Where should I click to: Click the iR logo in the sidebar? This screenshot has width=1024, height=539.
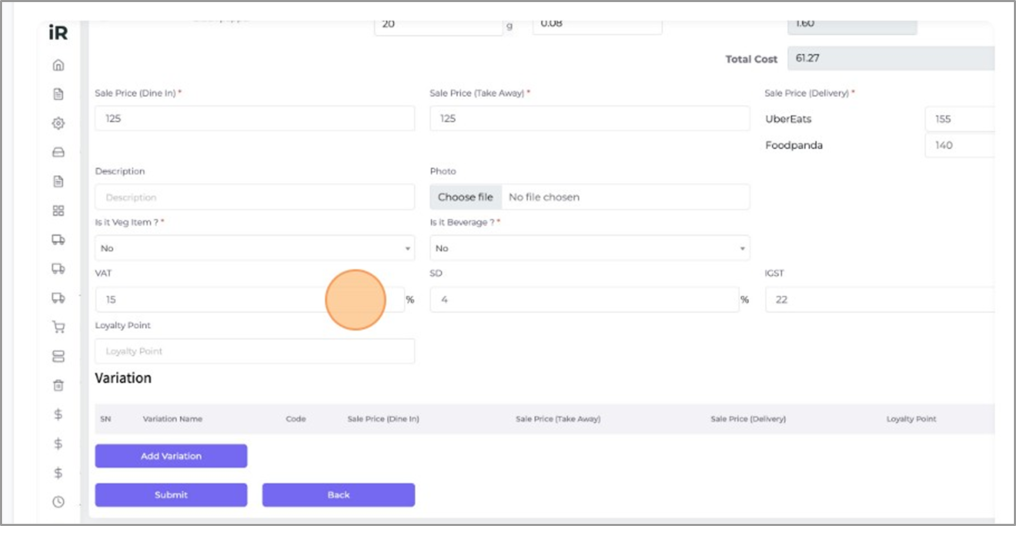58,33
